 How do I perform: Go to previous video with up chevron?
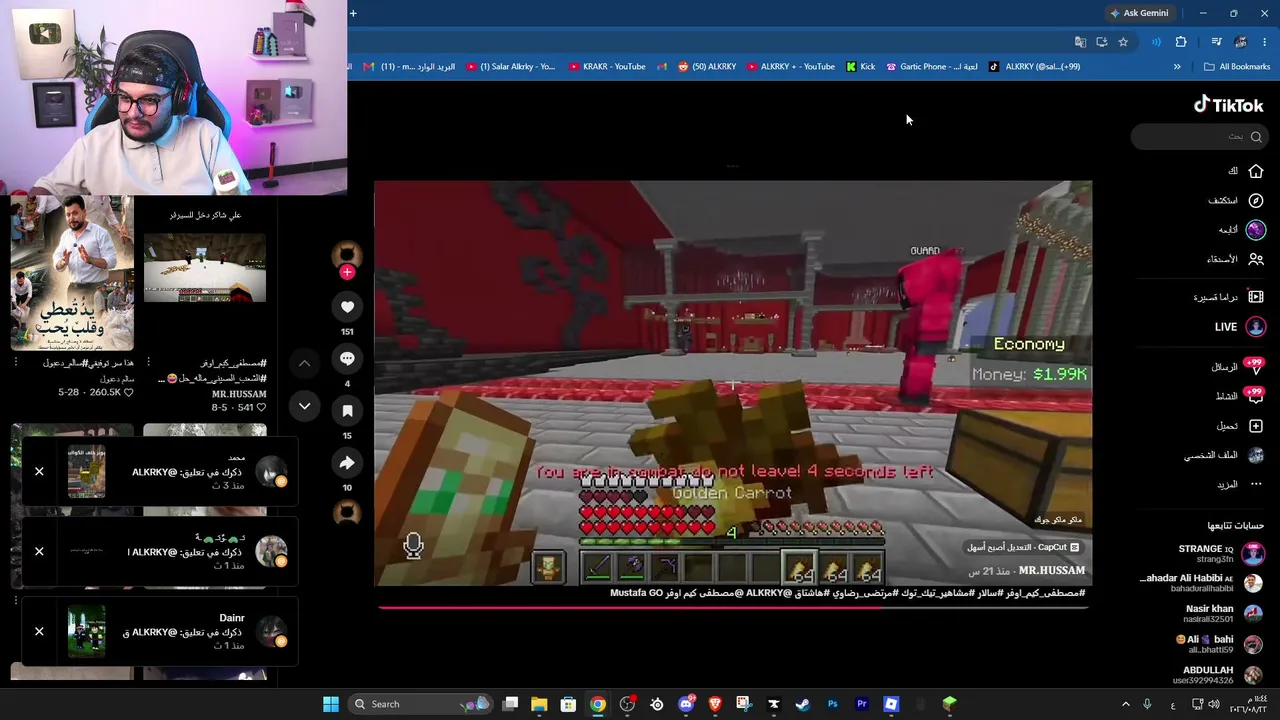pos(304,363)
